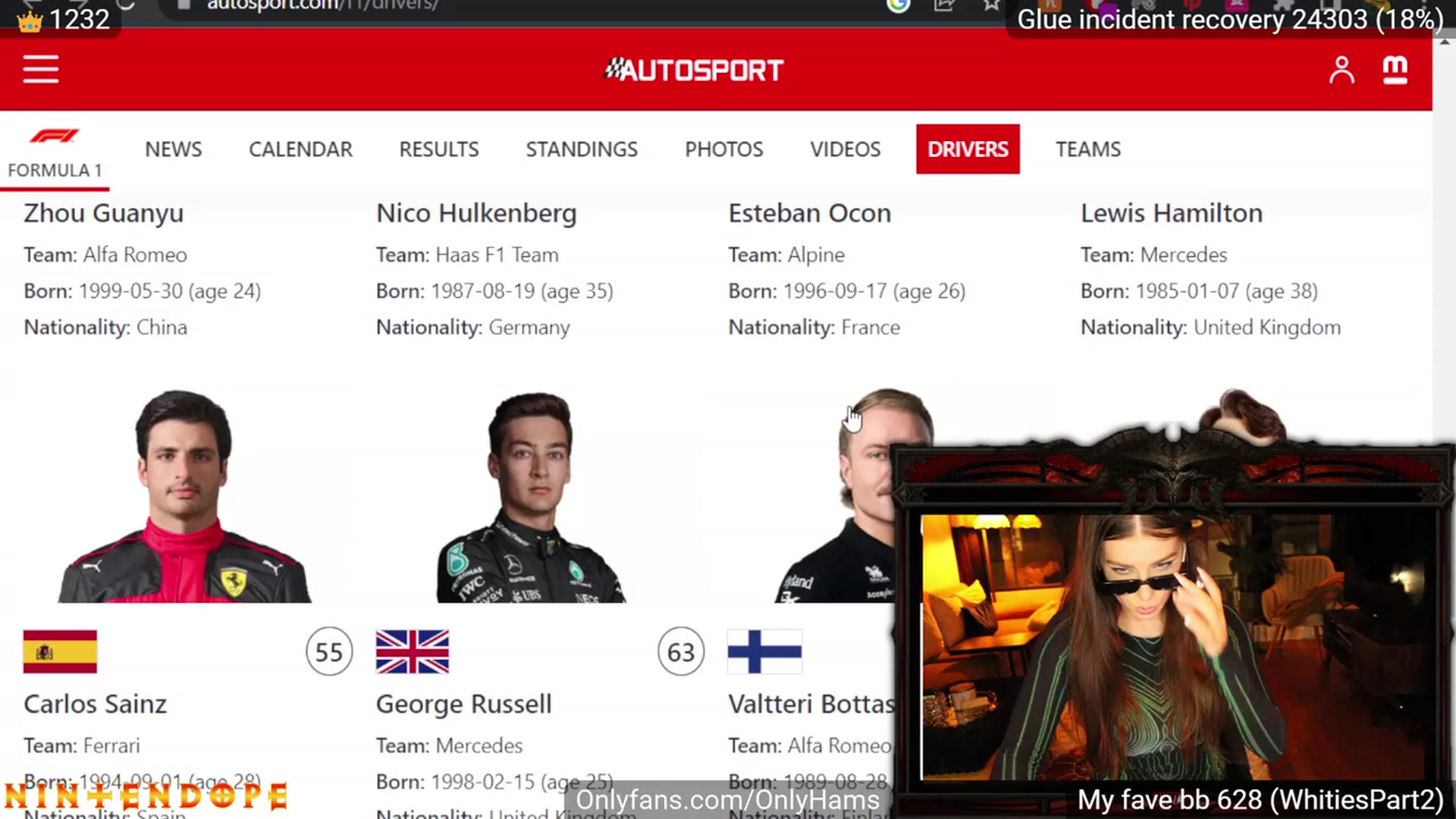
Task: Open the RESULTS tab
Action: [439, 149]
